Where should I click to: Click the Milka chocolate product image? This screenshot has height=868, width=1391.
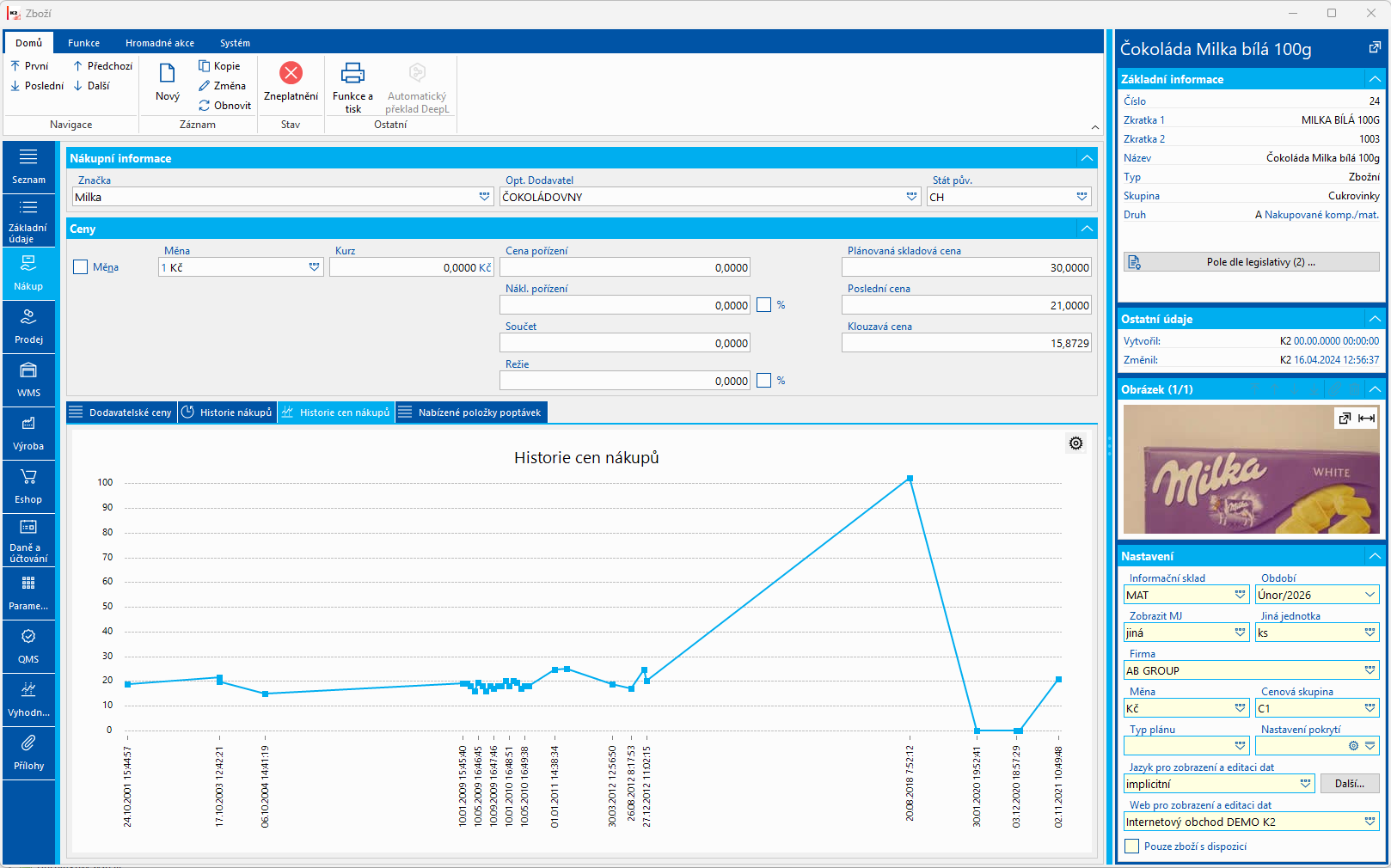click(1251, 469)
